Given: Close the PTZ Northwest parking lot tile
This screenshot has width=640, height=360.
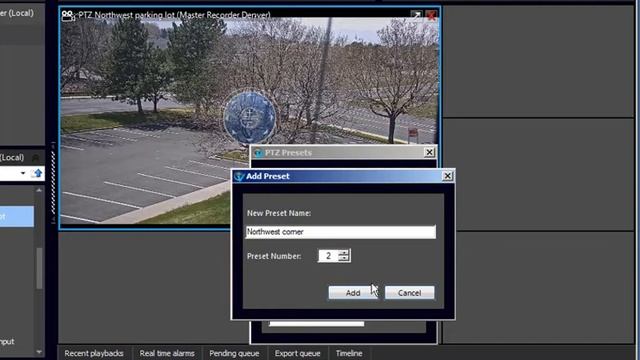Looking at the screenshot, I should (x=431, y=16).
